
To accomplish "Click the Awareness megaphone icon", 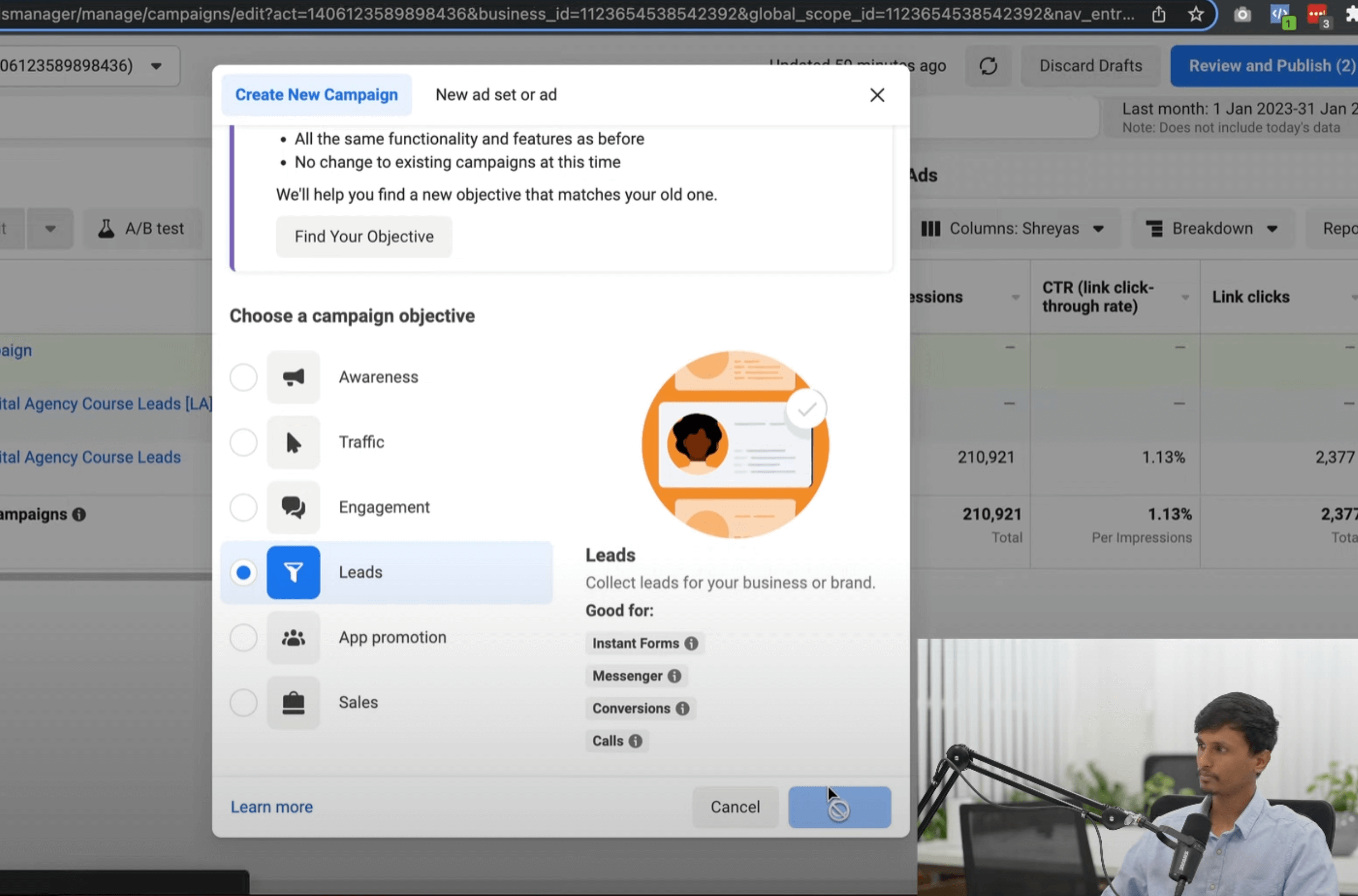I will 293,377.
